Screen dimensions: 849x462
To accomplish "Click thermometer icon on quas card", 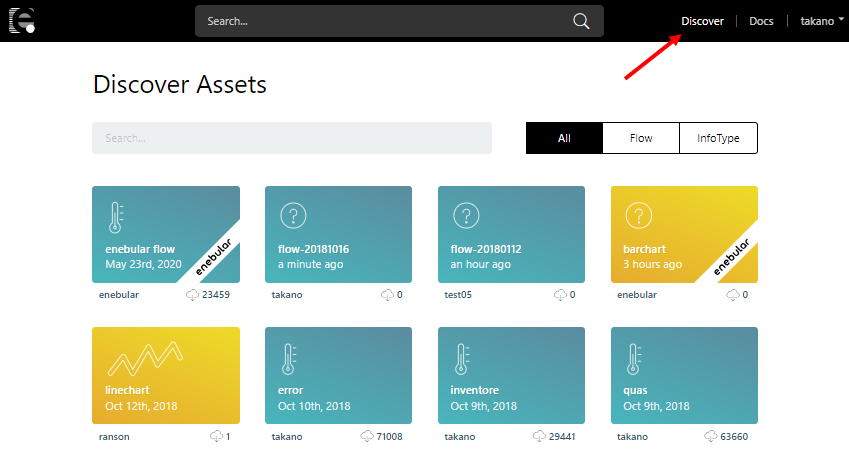I will pyautogui.click(x=634, y=359).
